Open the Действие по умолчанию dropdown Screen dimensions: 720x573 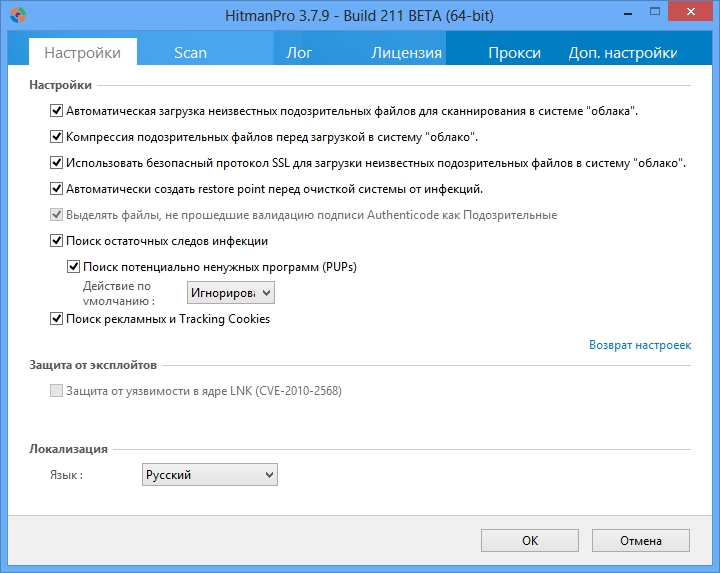pos(231,293)
